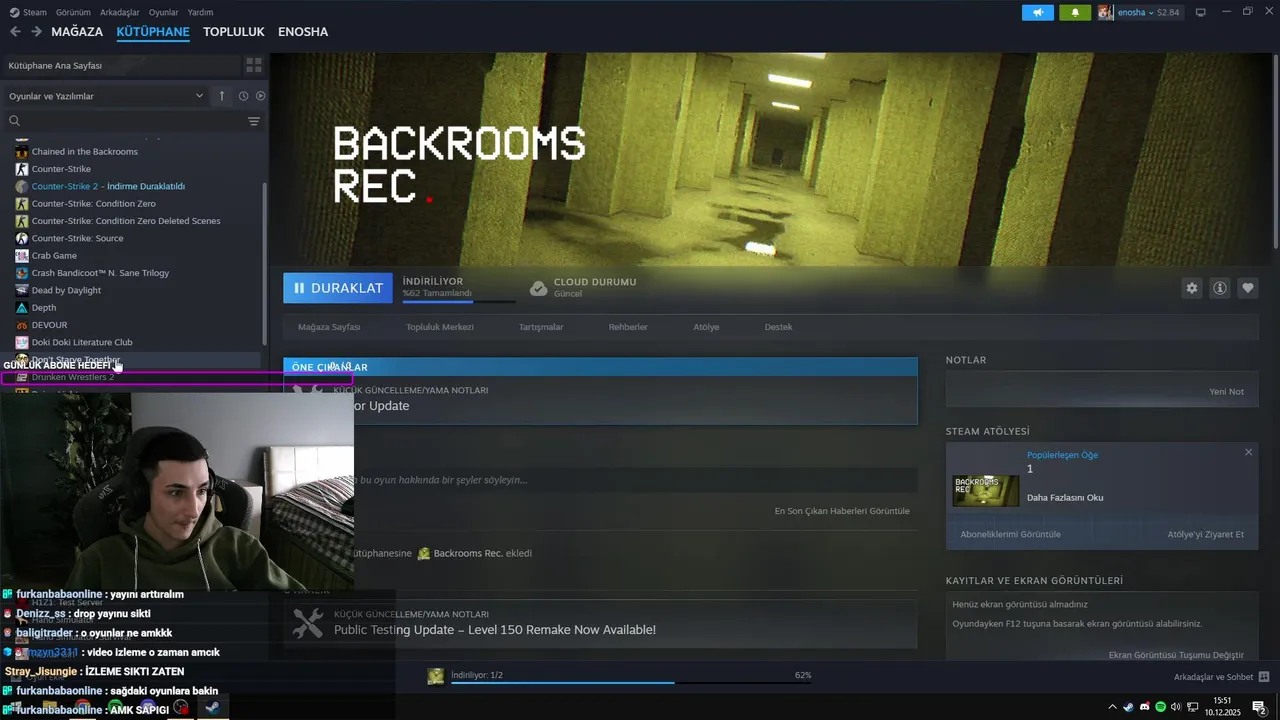Open Discord from the system tray

(x=1144, y=707)
